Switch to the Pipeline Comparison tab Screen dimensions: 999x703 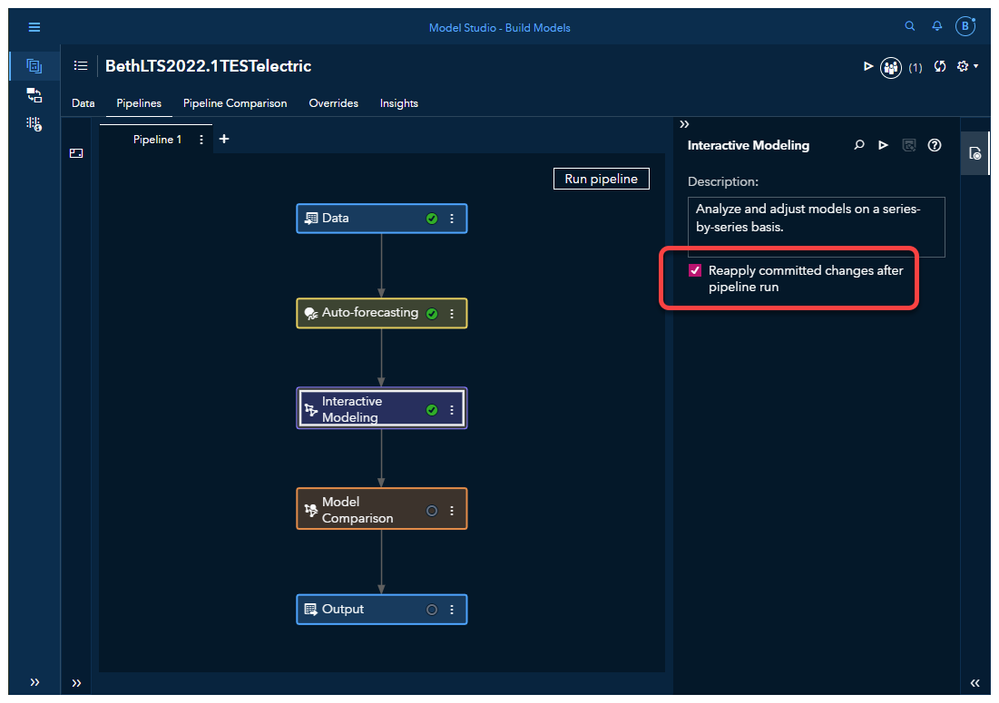[235, 103]
